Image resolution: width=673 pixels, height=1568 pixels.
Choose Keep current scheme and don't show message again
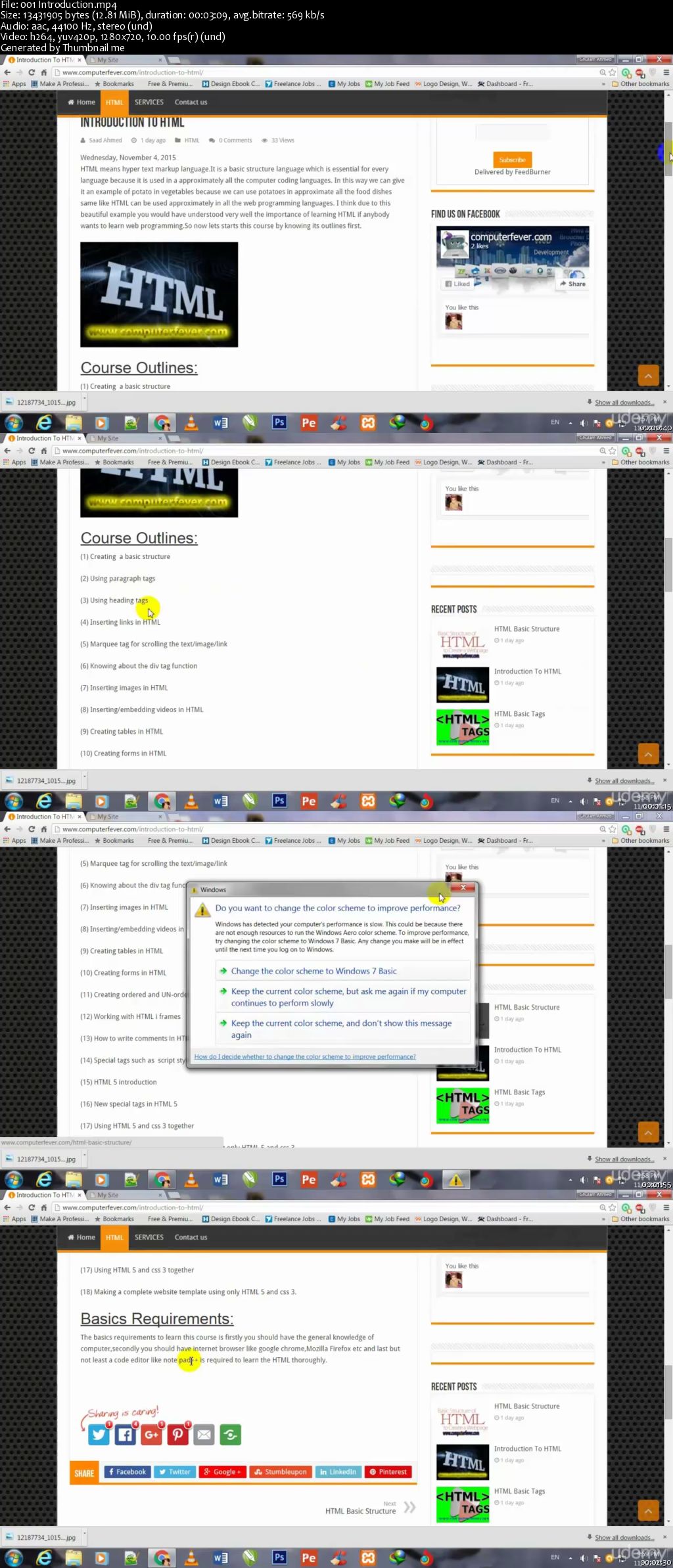click(343, 1029)
